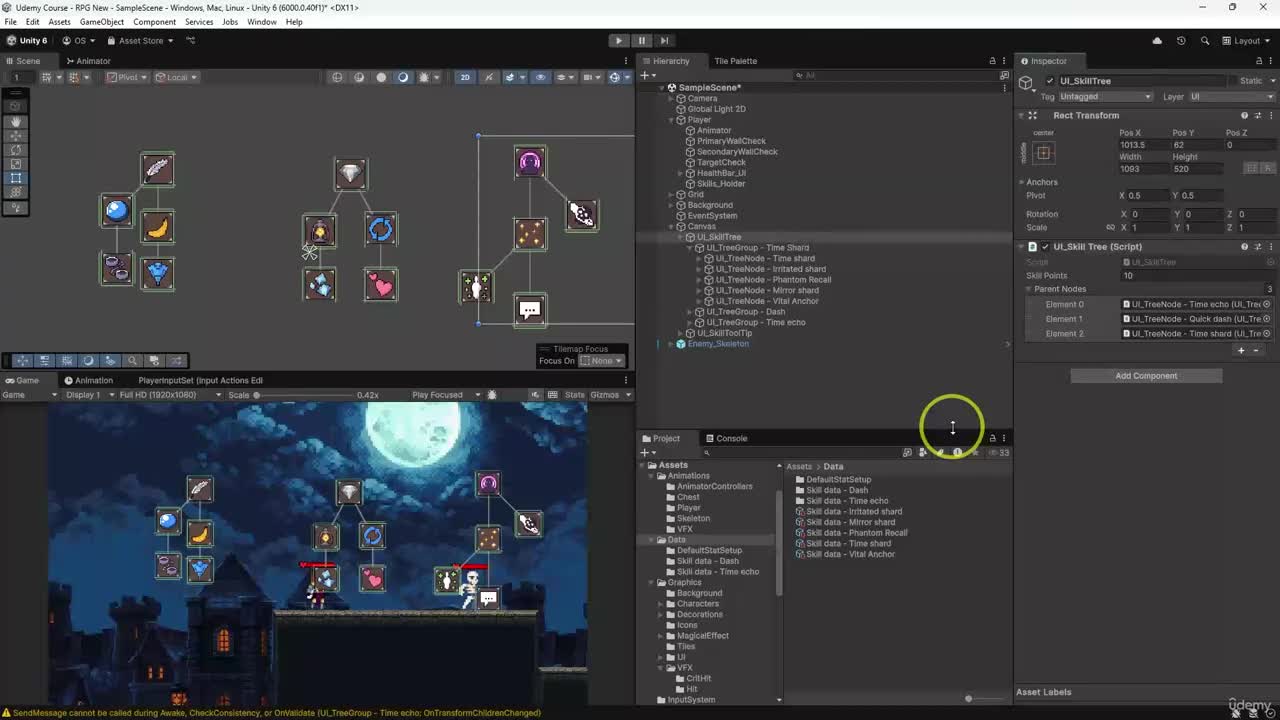The width and height of the screenshot is (1280, 720).
Task: Collapse the Player object in Hierarchy
Action: (672, 120)
